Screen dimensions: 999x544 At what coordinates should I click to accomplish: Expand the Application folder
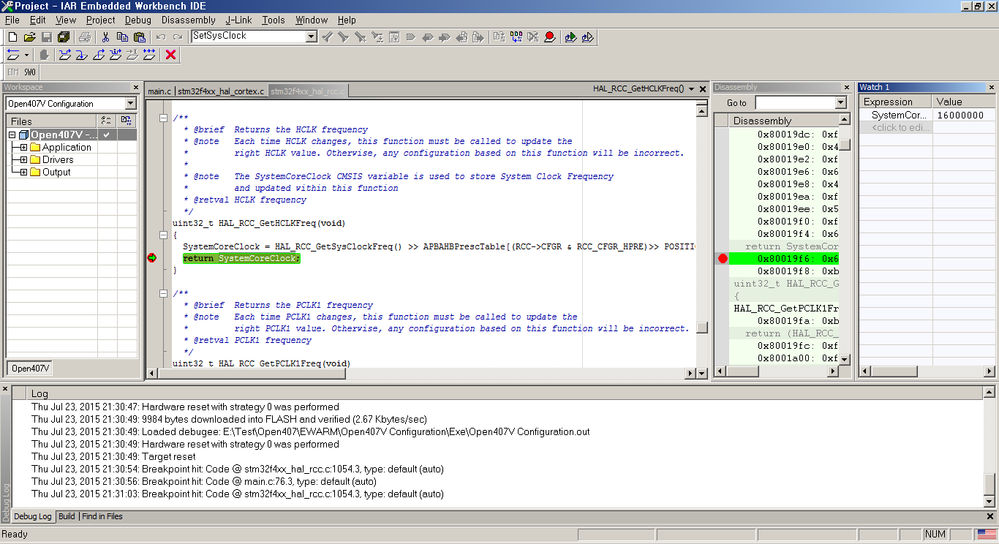[24, 147]
